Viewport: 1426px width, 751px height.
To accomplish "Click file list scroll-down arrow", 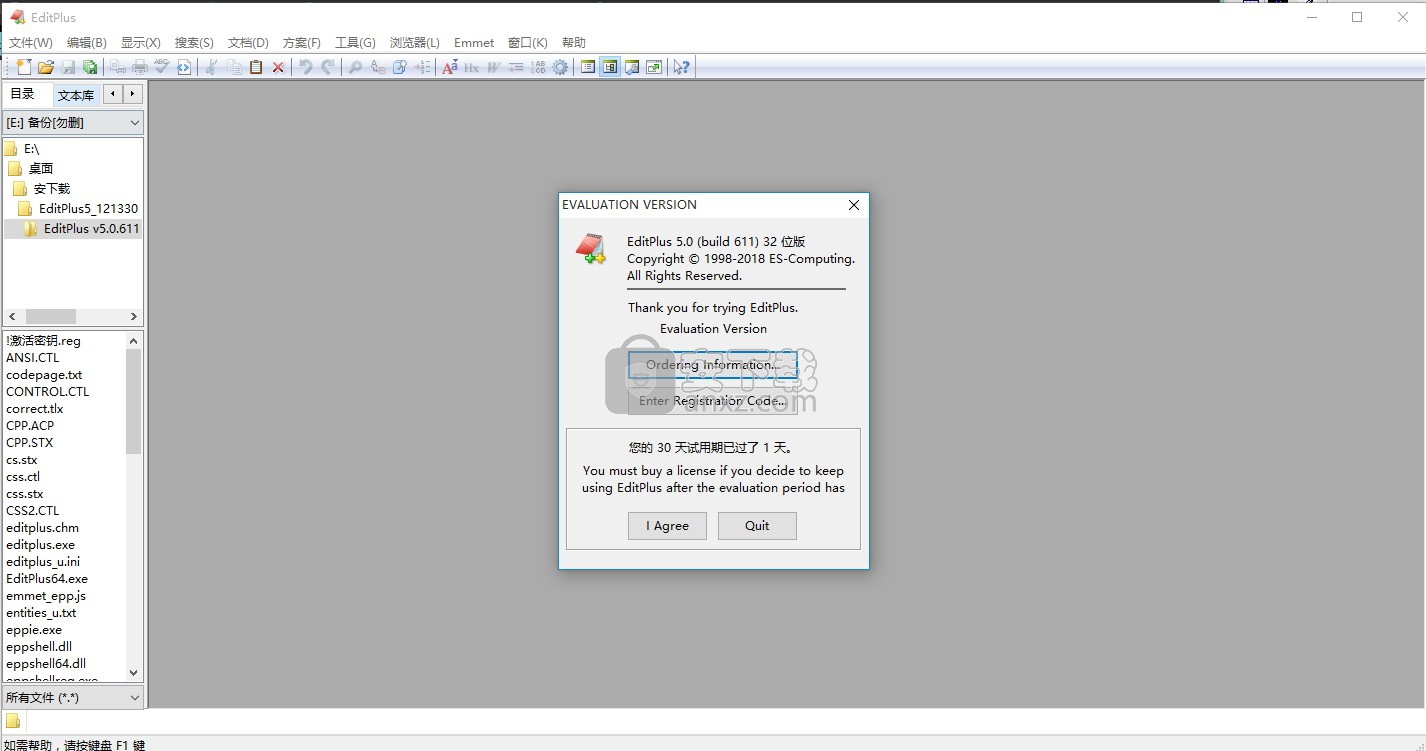I will [x=134, y=673].
